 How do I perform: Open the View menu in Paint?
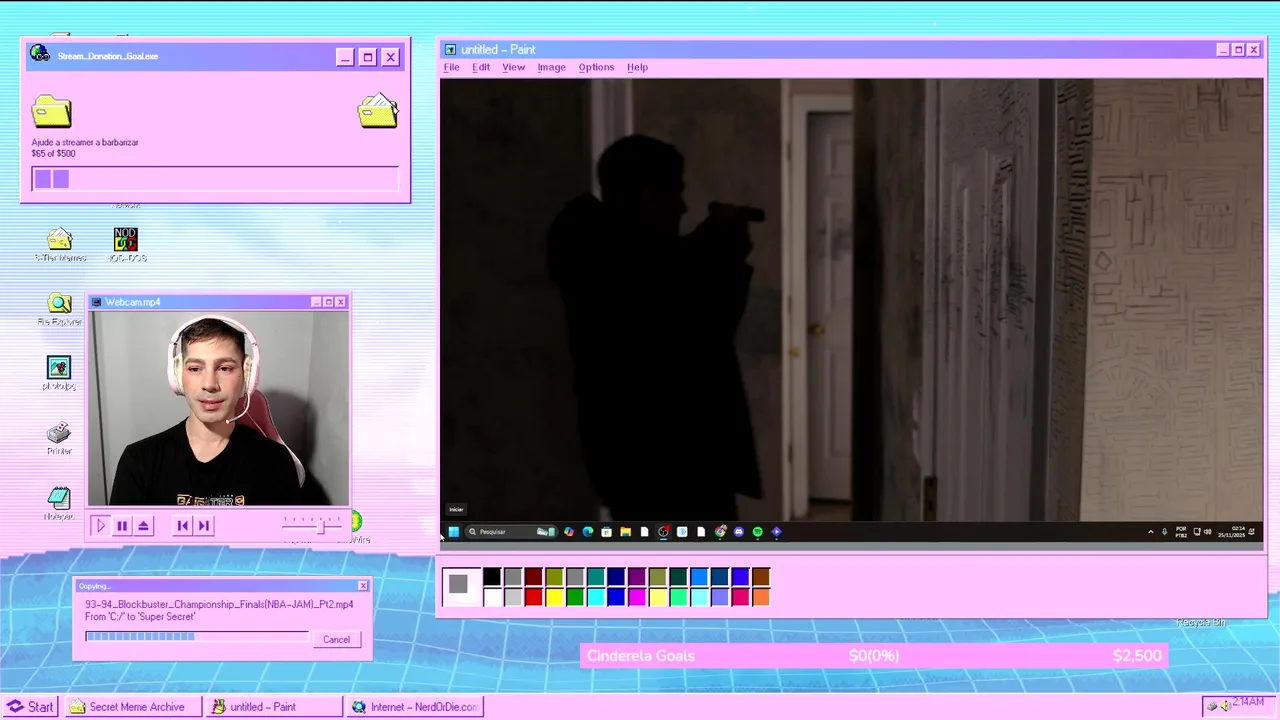(513, 67)
